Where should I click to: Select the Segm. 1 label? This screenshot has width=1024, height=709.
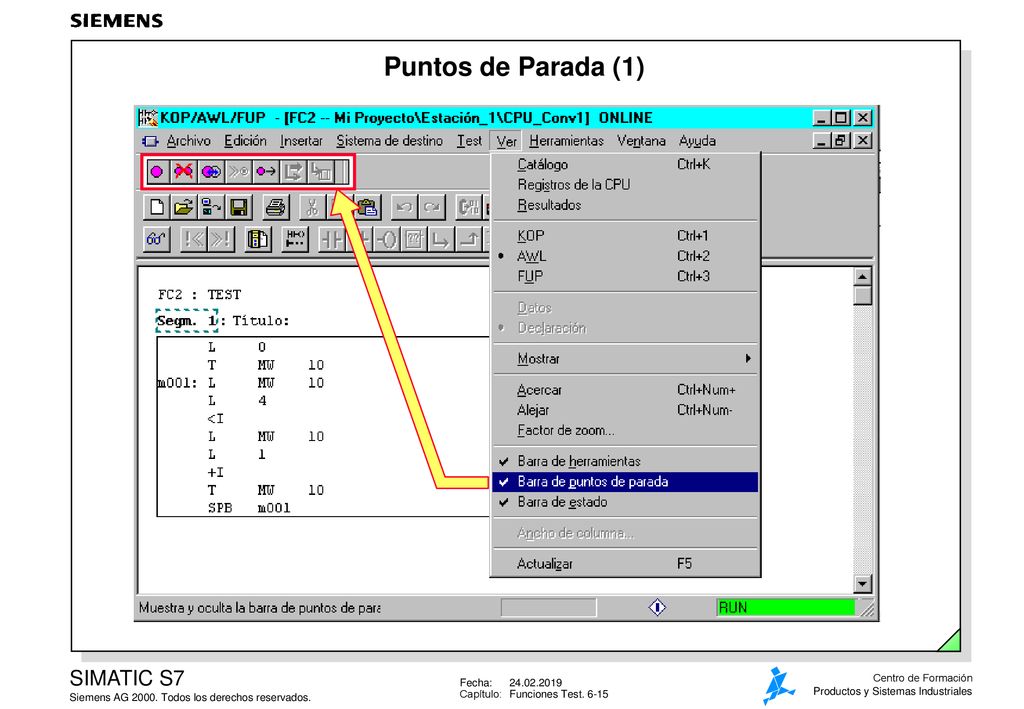click(186, 321)
